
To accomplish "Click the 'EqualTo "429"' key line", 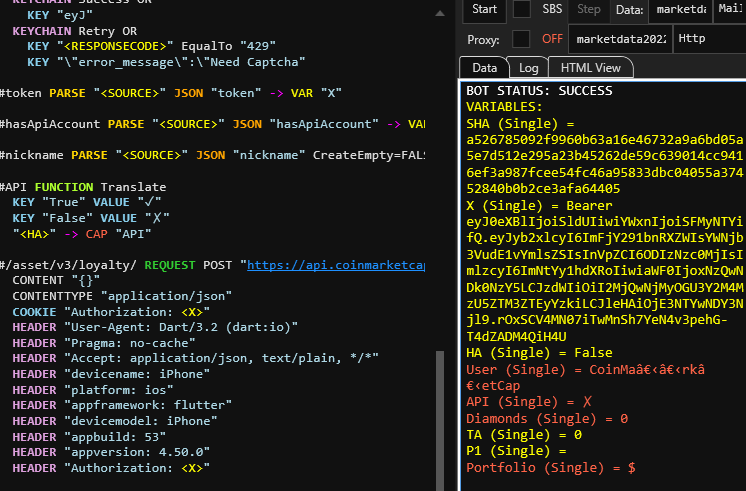I will pyautogui.click(x=151, y=46).
